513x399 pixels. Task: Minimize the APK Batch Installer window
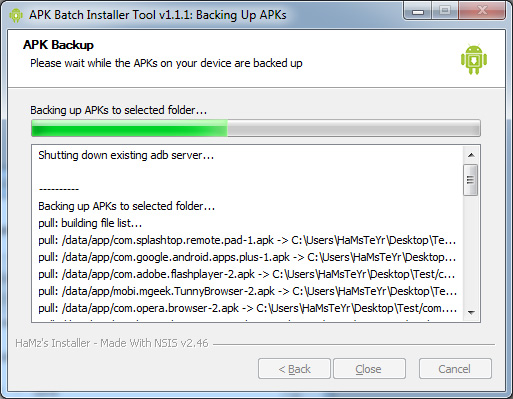[418, 11]
